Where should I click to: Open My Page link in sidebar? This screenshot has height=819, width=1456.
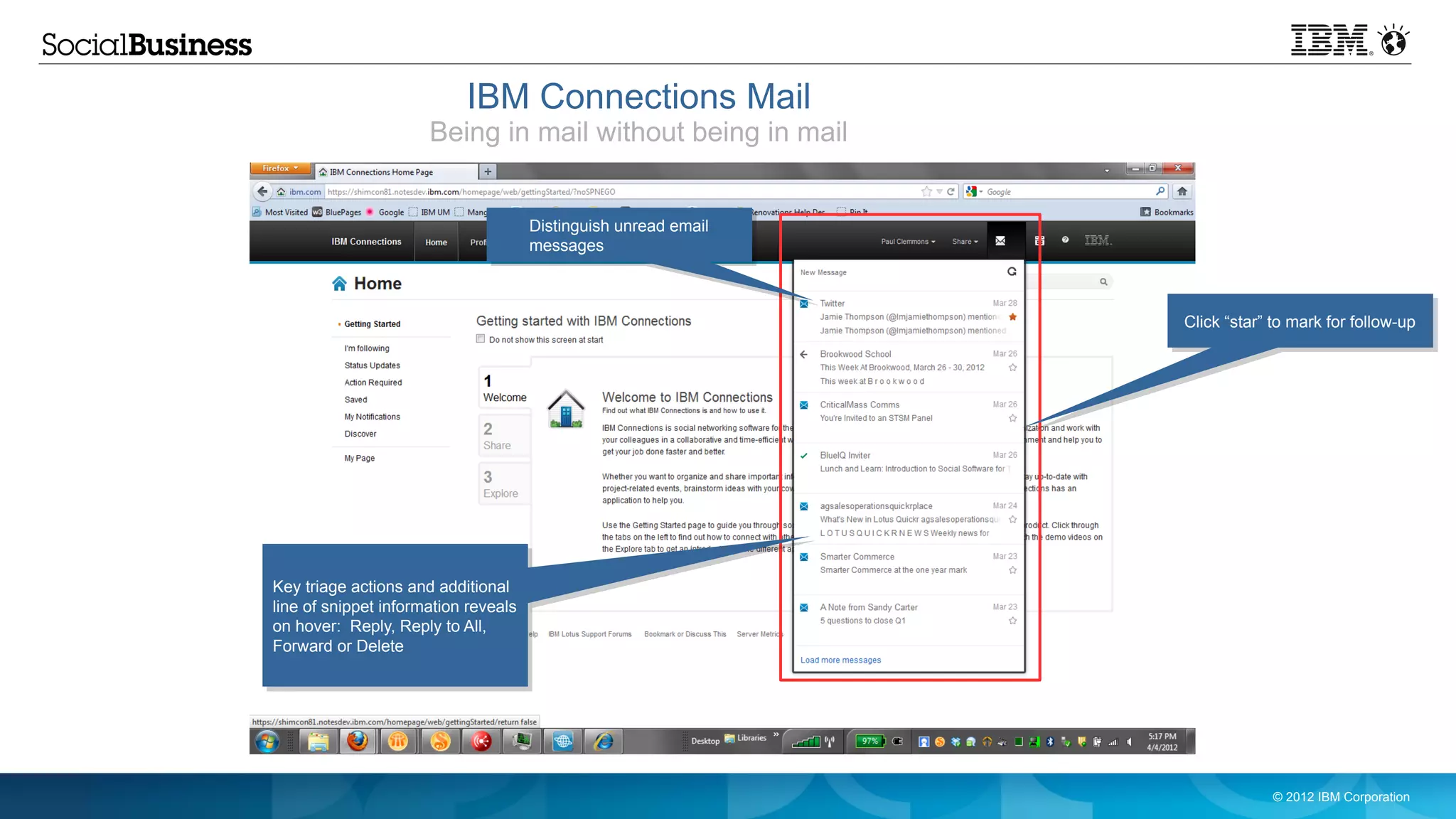coord(360,459)
